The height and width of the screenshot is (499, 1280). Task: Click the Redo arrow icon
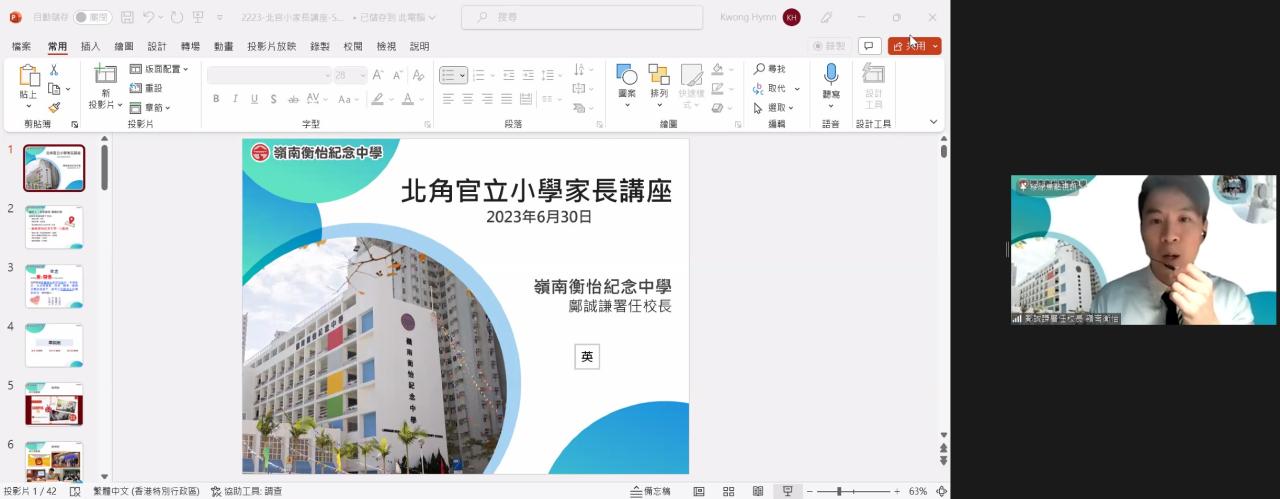coord(176,17)
